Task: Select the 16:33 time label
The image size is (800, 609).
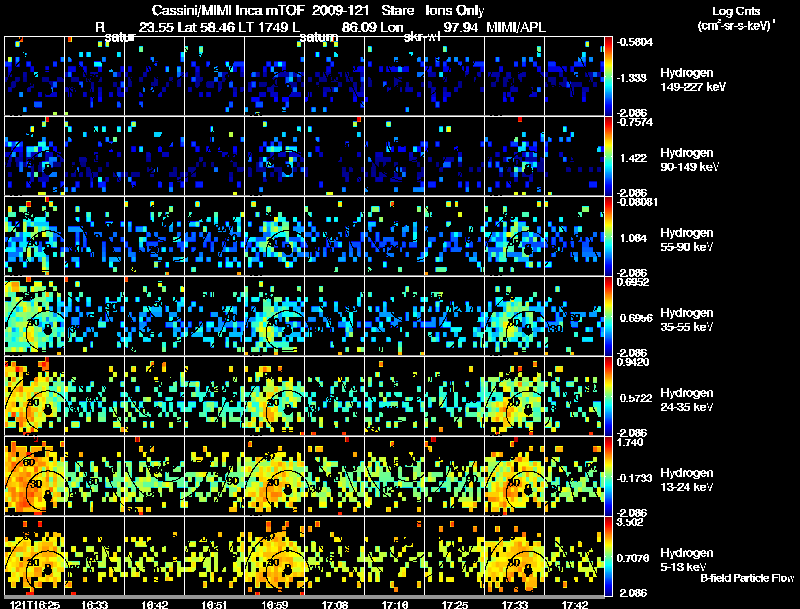Action: 95,604
